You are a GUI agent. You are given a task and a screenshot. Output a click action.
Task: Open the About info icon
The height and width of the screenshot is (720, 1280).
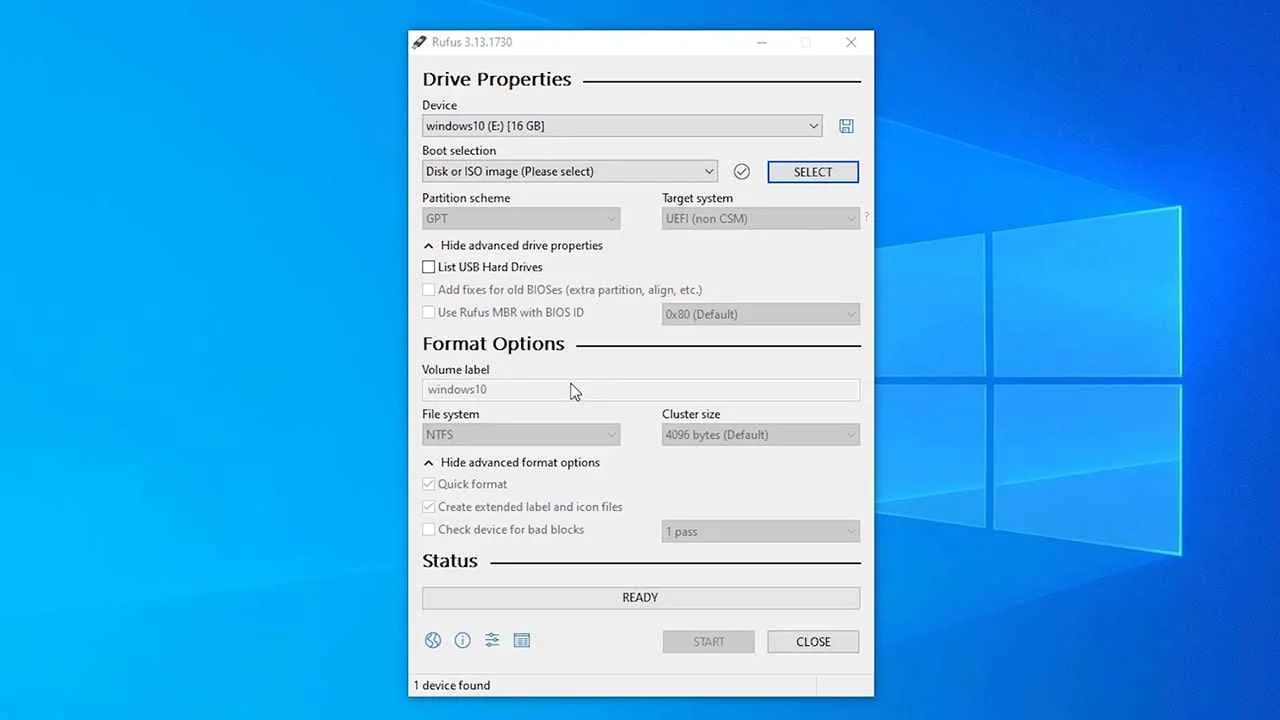[462, 640]
